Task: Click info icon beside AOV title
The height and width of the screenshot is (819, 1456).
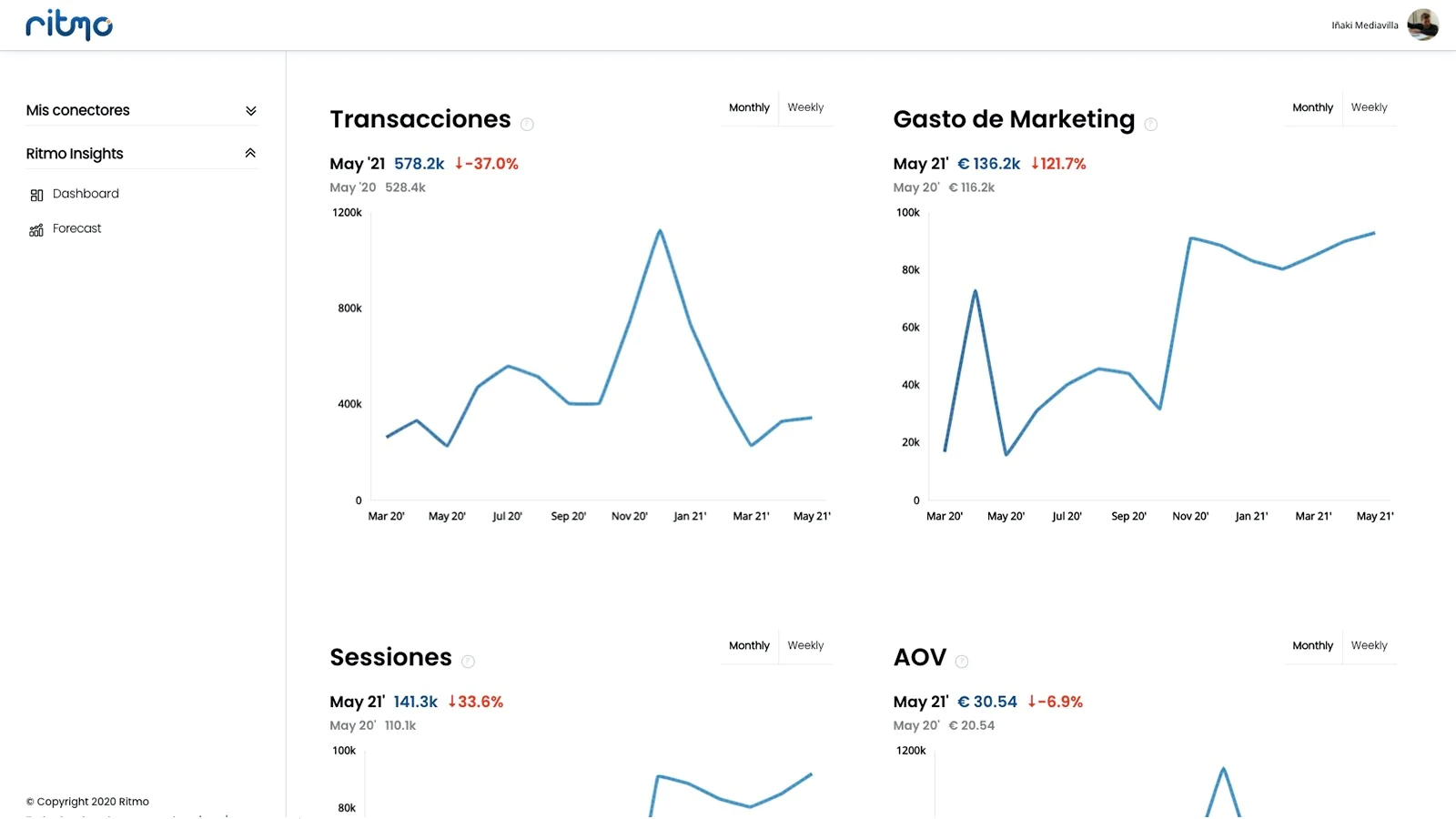Action: [962, 662]
